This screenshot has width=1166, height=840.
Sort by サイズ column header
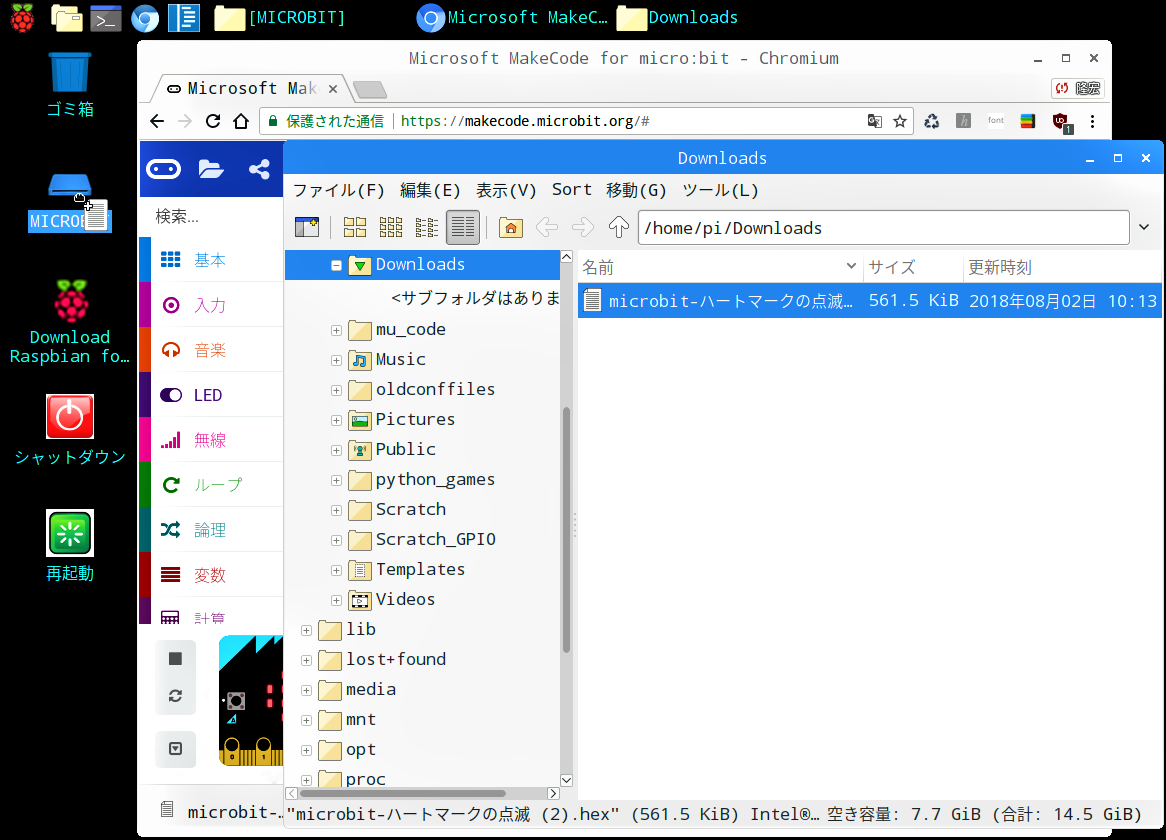pos(913,267)
